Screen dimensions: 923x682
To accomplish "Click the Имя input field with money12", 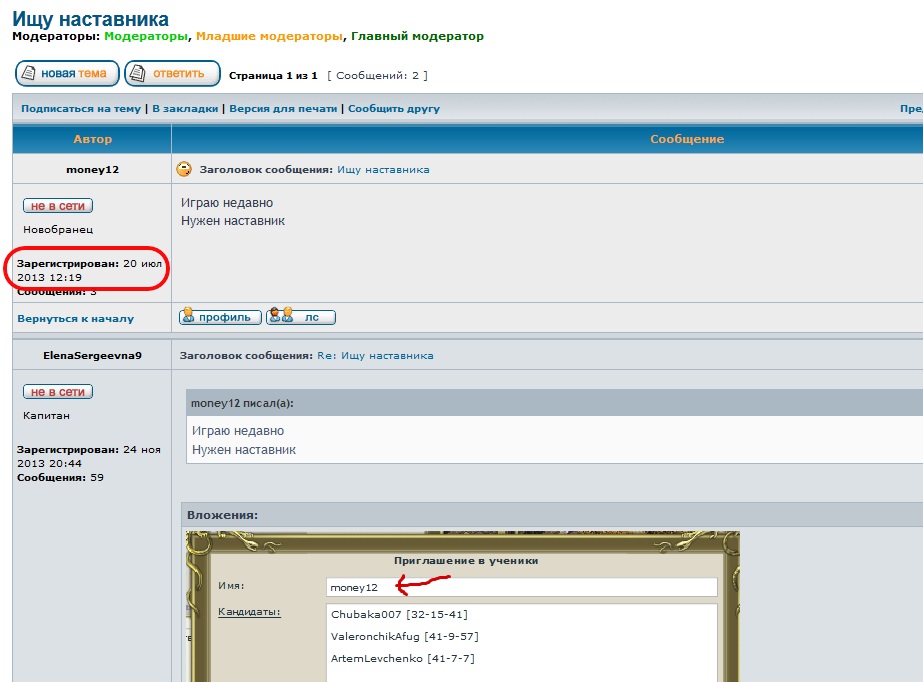I will tap(521, 587).
